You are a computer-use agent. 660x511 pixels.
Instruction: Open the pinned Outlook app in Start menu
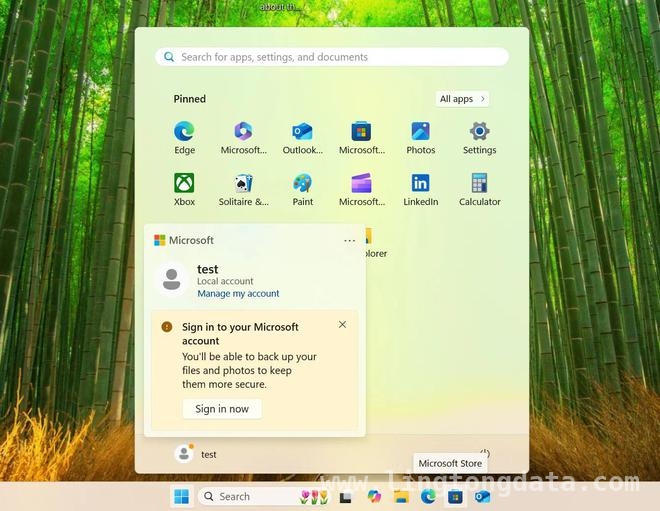[303, 138]
